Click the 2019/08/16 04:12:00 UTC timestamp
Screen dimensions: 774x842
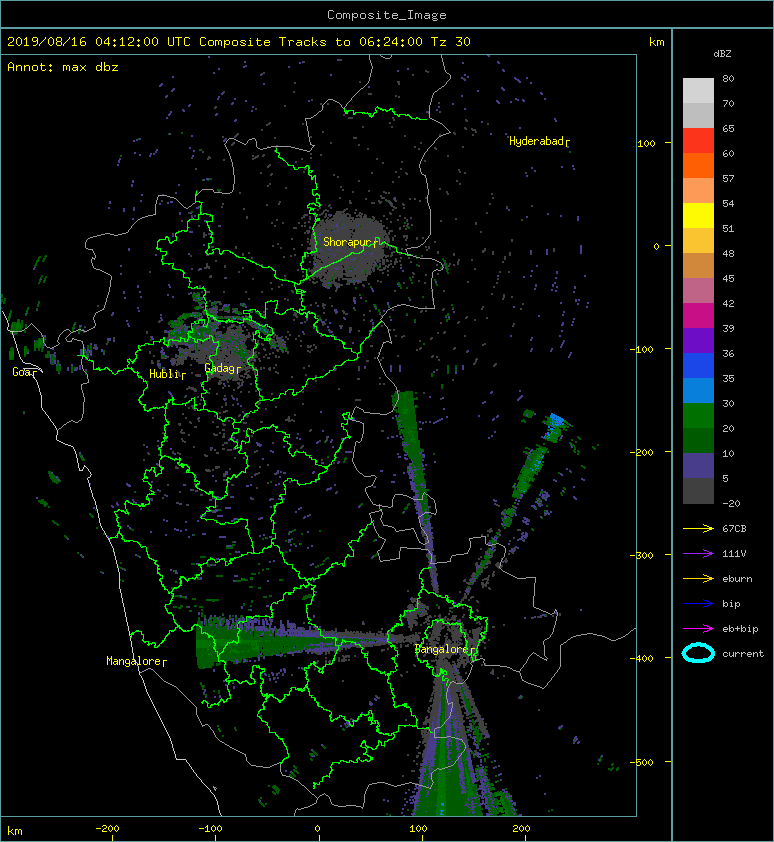99,42
